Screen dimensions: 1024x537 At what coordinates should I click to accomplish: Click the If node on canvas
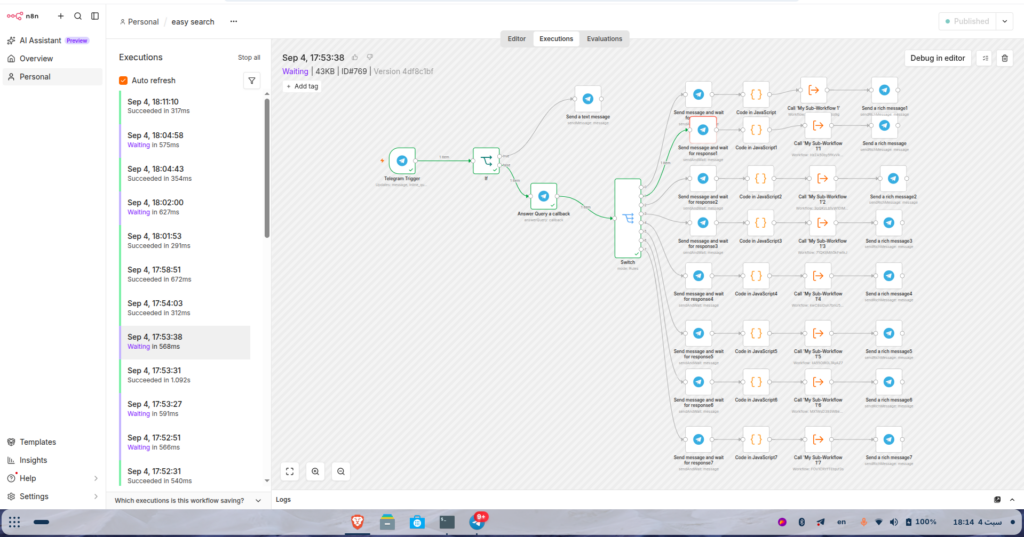[x=487, y=161]
